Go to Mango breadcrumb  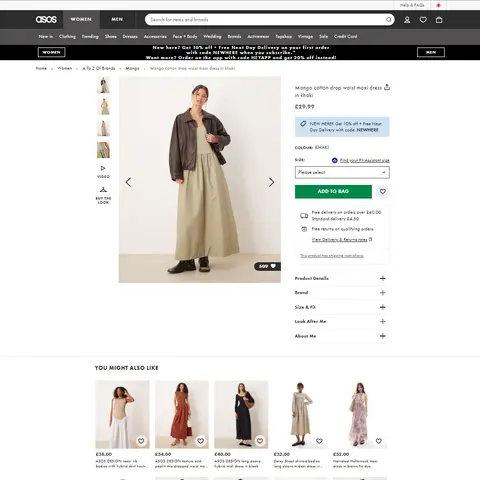tap(132, 68)
